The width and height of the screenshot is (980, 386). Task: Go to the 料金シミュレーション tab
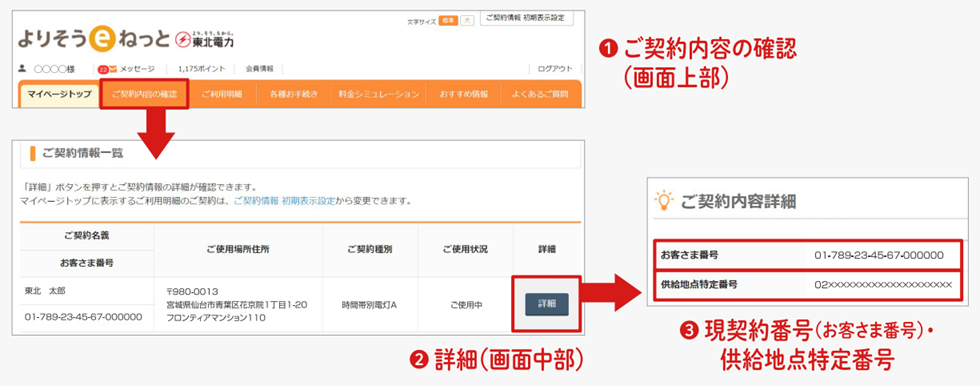tap(379, 95)
